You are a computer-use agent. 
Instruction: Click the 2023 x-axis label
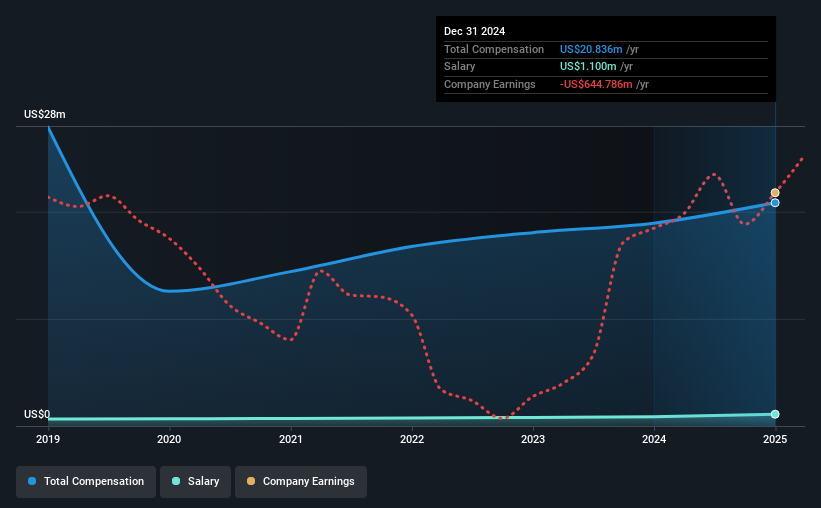533,439
